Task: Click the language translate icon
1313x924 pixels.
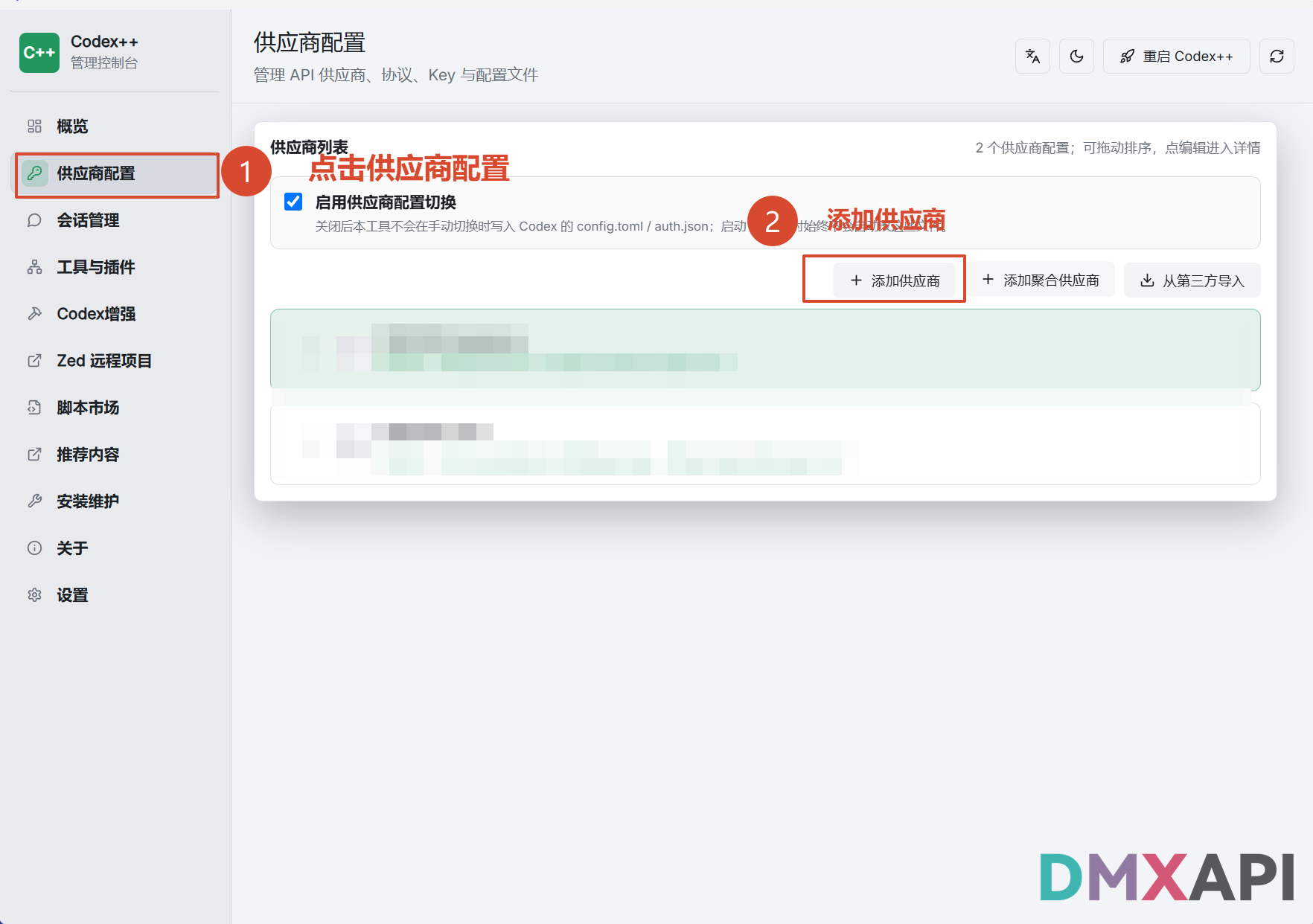Action: coord(1032,57)
